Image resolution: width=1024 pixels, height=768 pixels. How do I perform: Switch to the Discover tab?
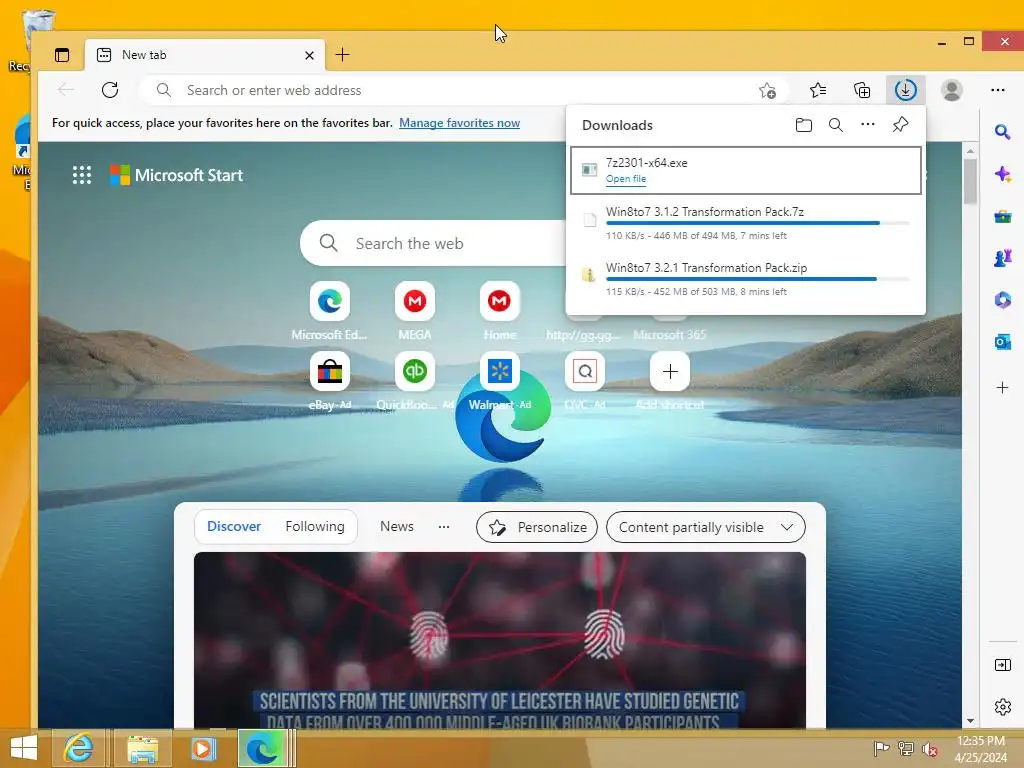click(234, 526)
